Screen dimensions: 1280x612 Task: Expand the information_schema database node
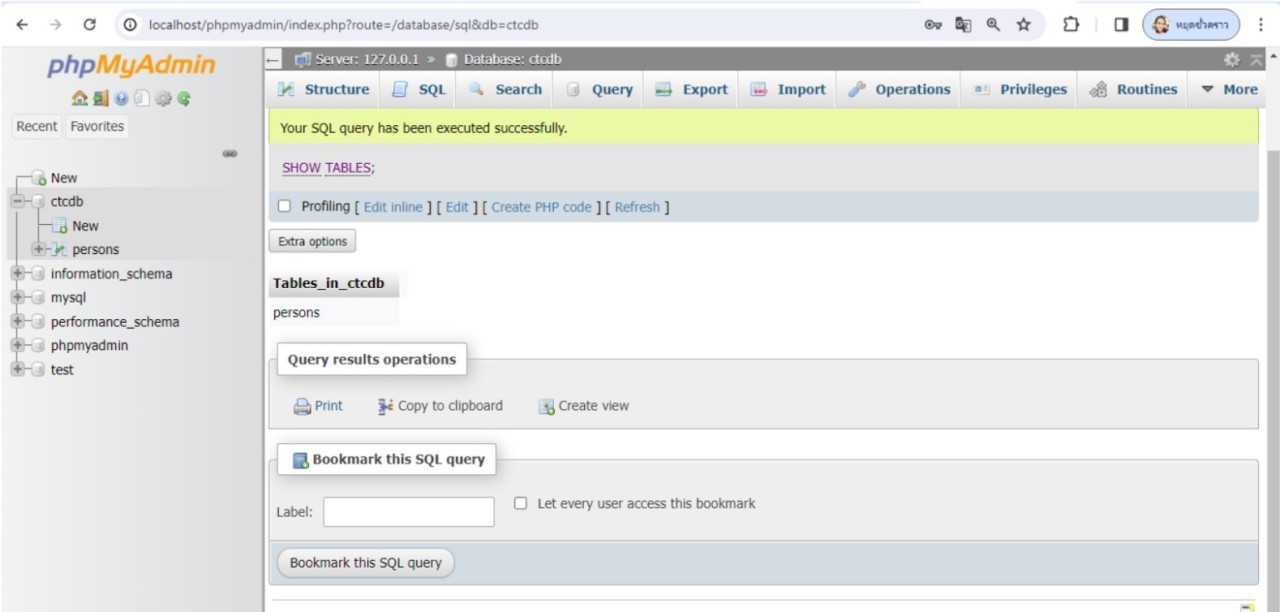coord(17,274)
